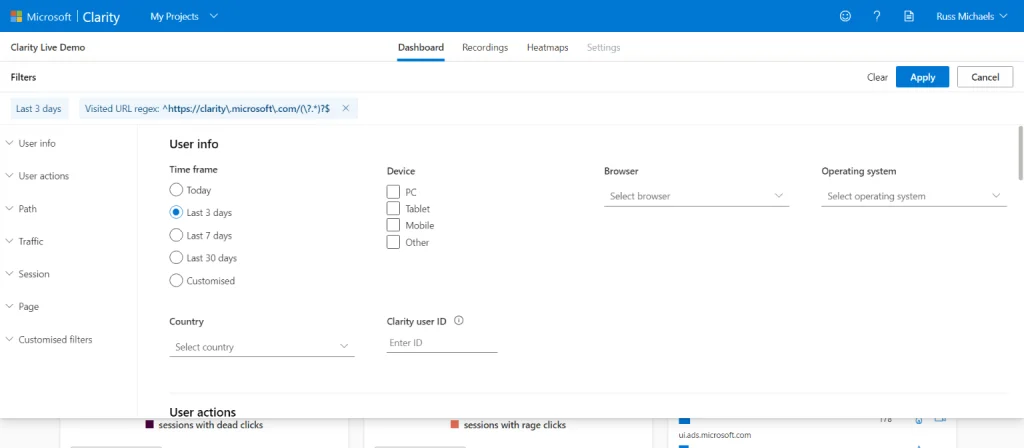Check the Tablet device checkbox
Image resolution: width=1024 pixels, height=448 pixels.
pos(393,208)
